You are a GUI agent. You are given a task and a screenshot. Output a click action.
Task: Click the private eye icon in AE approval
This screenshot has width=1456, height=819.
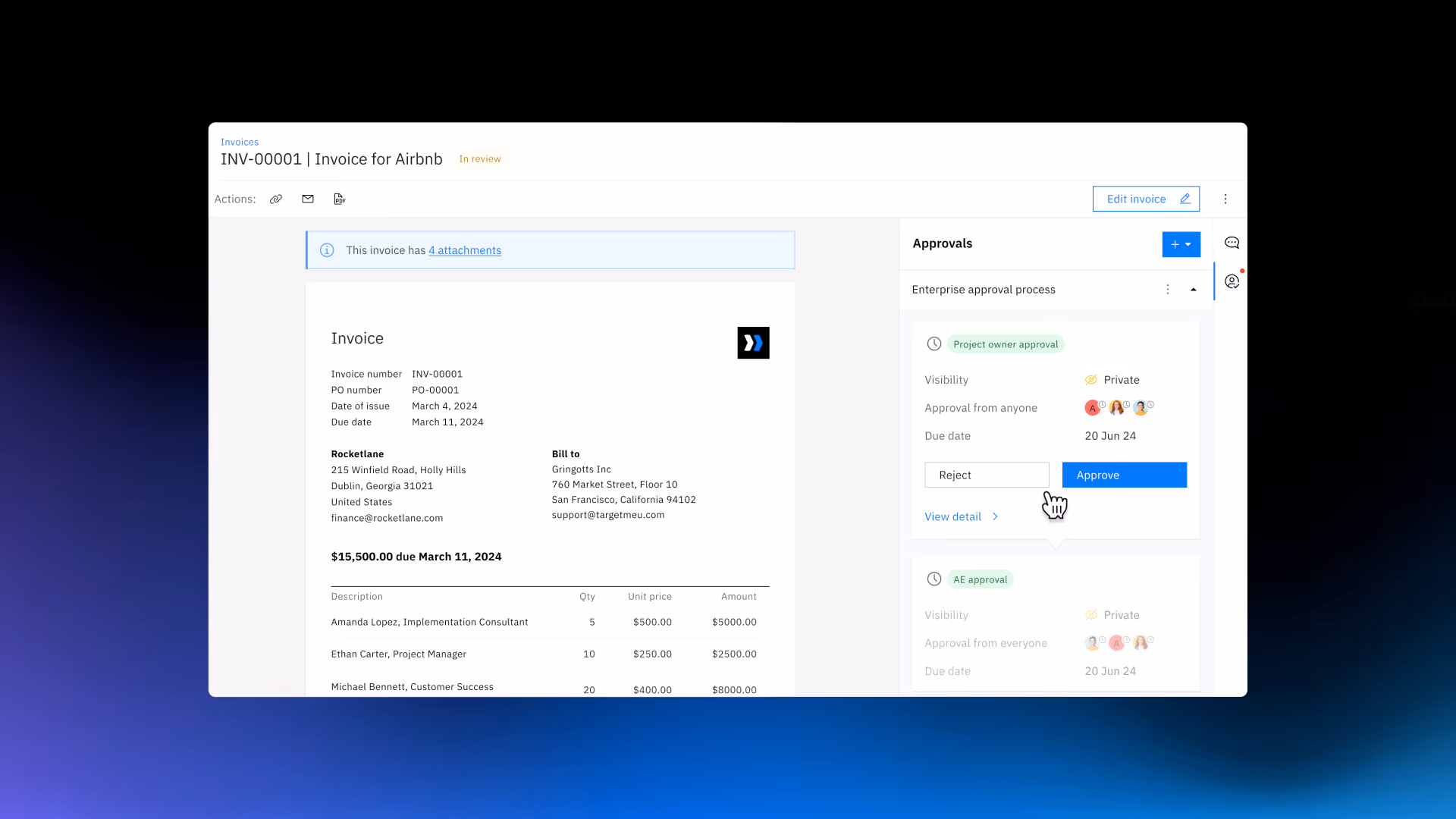1091,615
